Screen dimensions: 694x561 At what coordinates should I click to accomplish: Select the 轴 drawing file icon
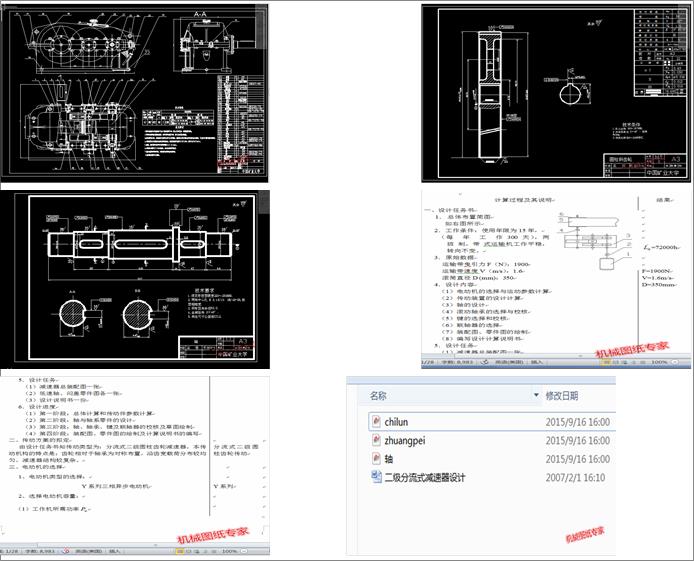376,458
